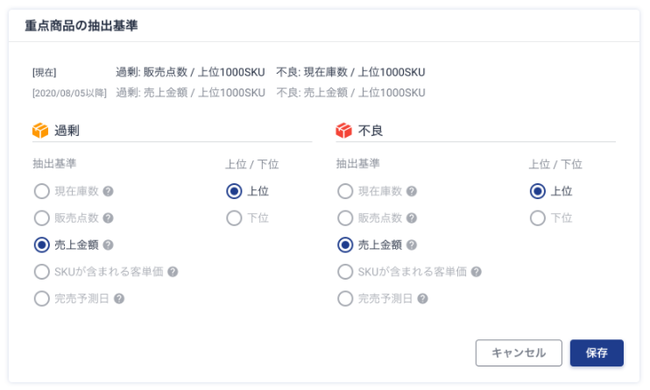Click help icon beside 不良 完売予測日

(x=422, y=299)
